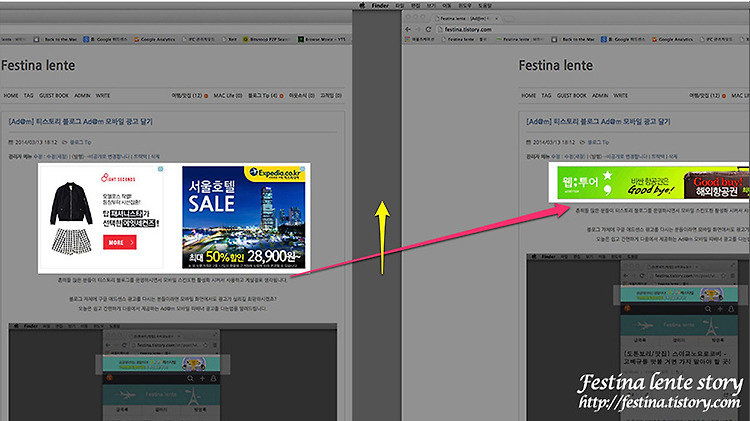The image size is (750, 421).
Task: Open GUEST BOOK in the right window blog menu
Action: pos(572,96)
